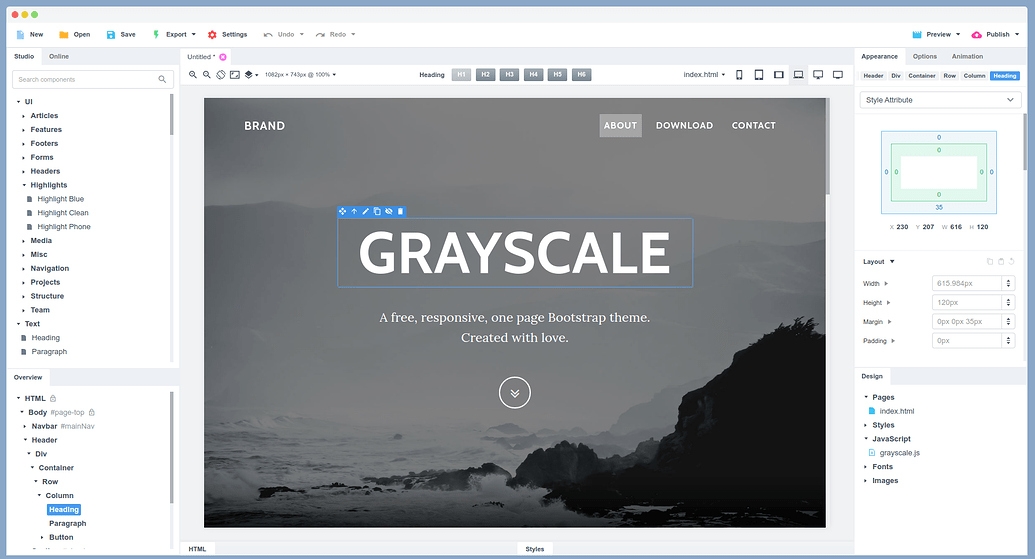The width and height of the screenshot is (1035, 559).
Task: Click the New file toolbar button
Action: click(x=30, y=34)
